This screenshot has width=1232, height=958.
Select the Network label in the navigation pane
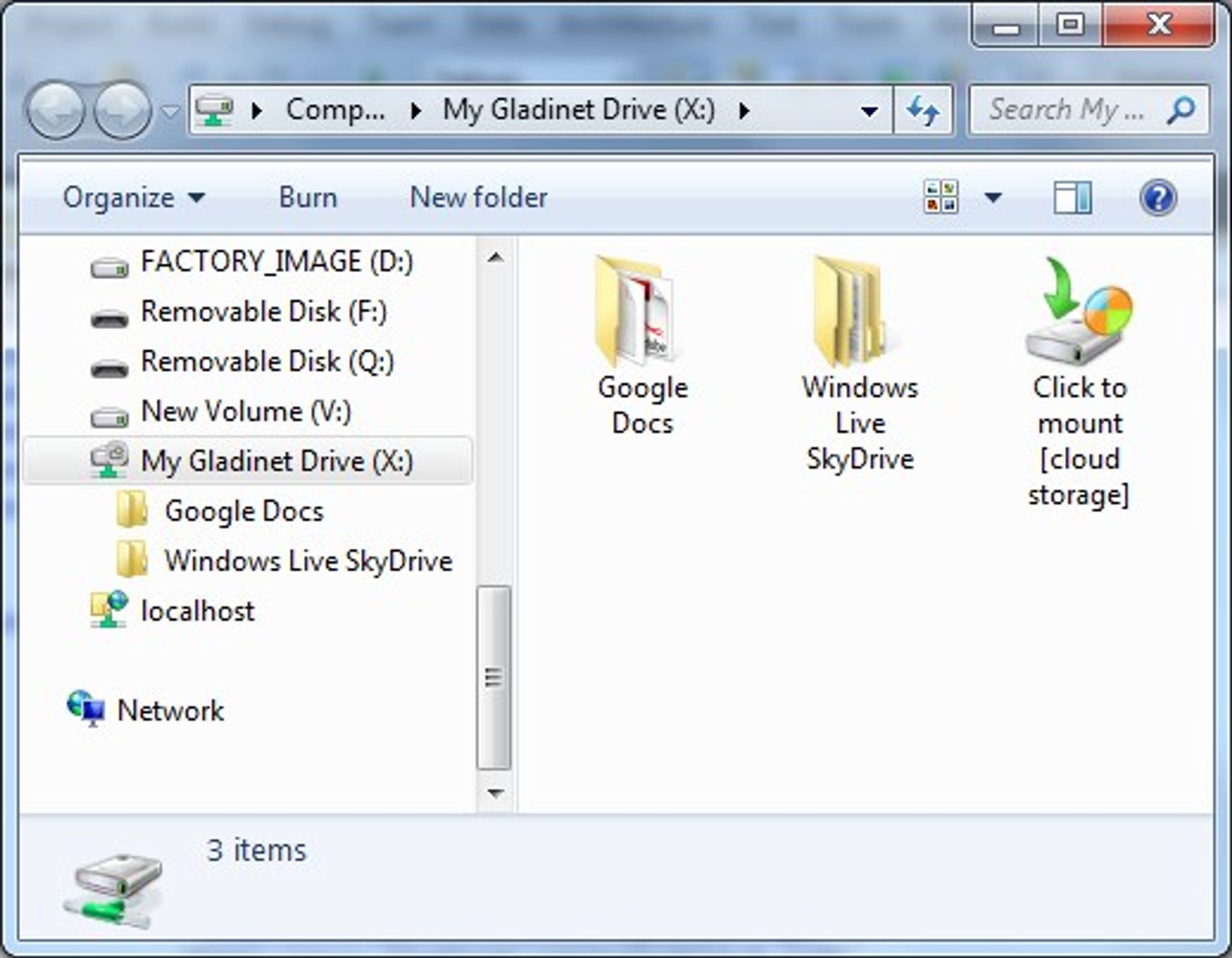tap(171, 710)
